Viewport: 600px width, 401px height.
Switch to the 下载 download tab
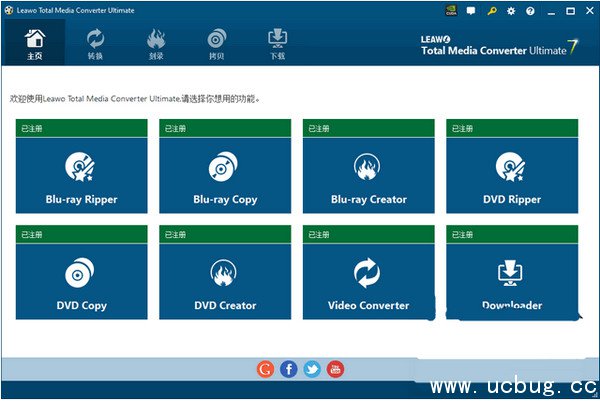(277, 44)
